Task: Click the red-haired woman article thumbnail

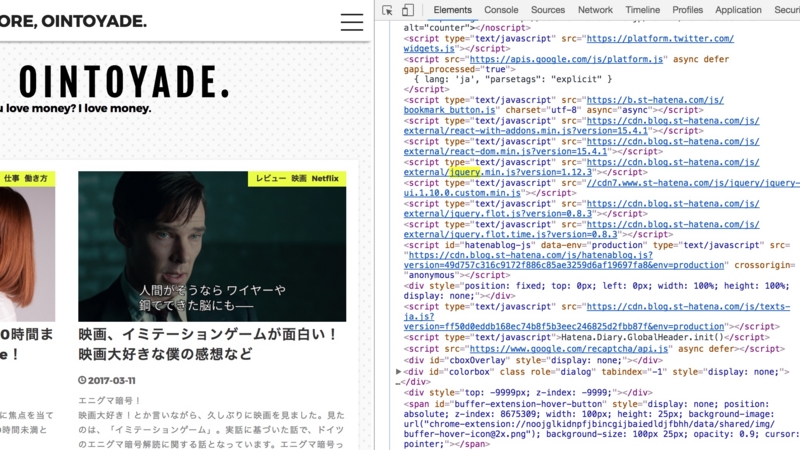Action: pyautogui.click(x=28, y=246)
